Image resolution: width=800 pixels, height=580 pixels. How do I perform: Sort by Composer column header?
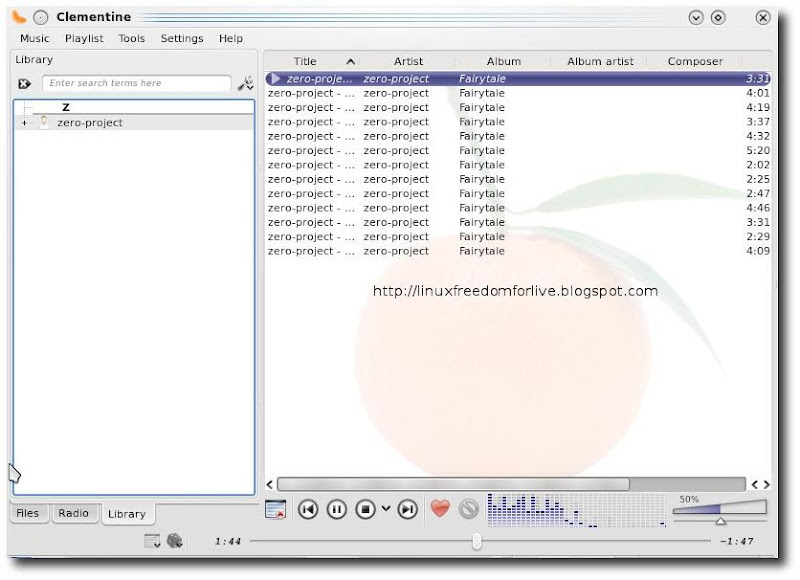[695, 61]
